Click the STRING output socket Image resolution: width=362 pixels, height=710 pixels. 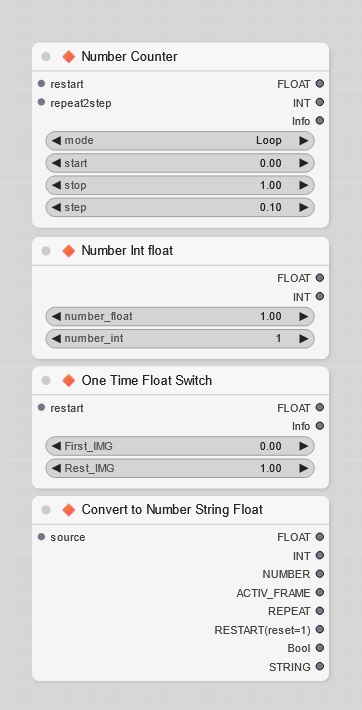[x=320, y=667]
